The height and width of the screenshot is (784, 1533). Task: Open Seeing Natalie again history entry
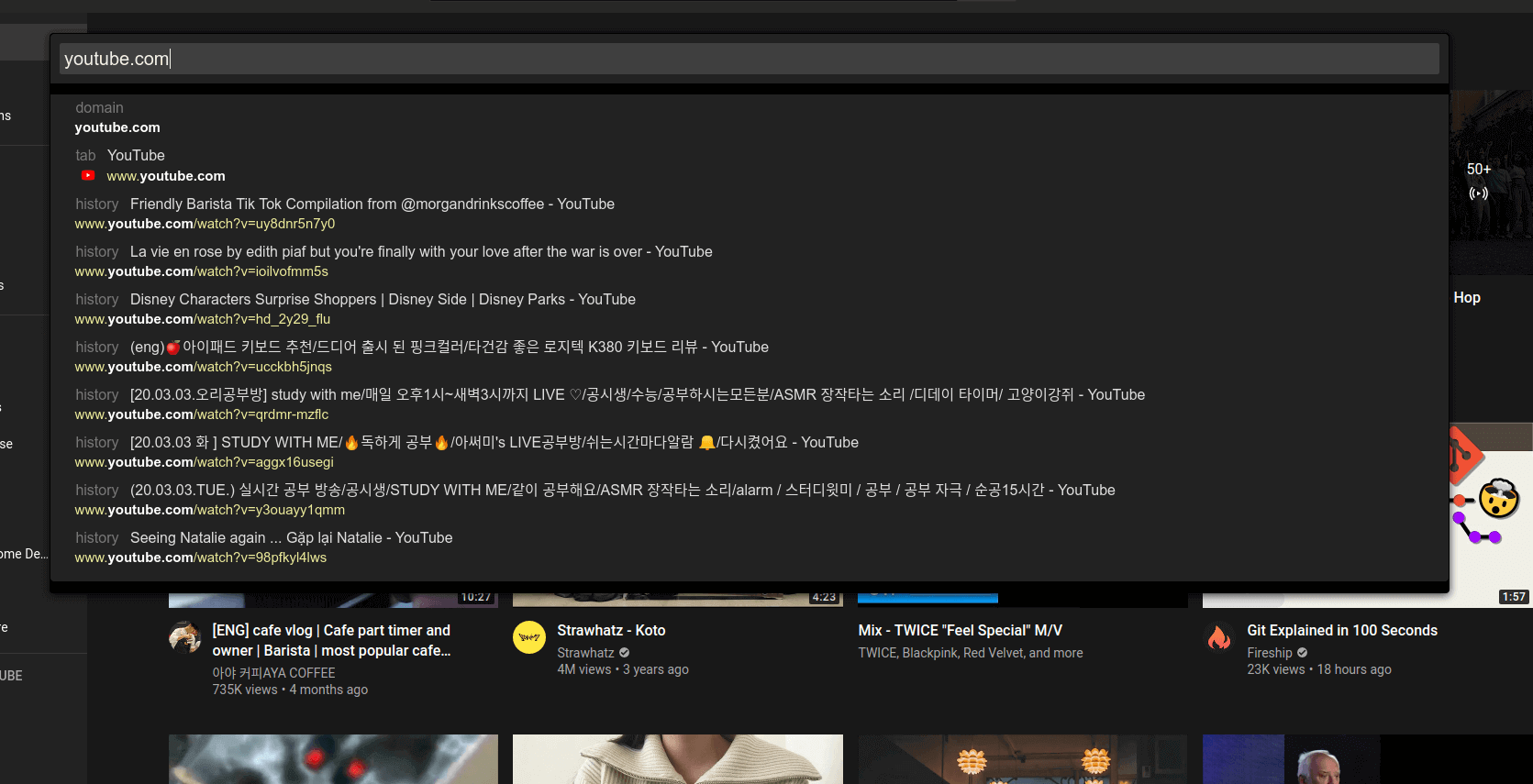[292, 537]
